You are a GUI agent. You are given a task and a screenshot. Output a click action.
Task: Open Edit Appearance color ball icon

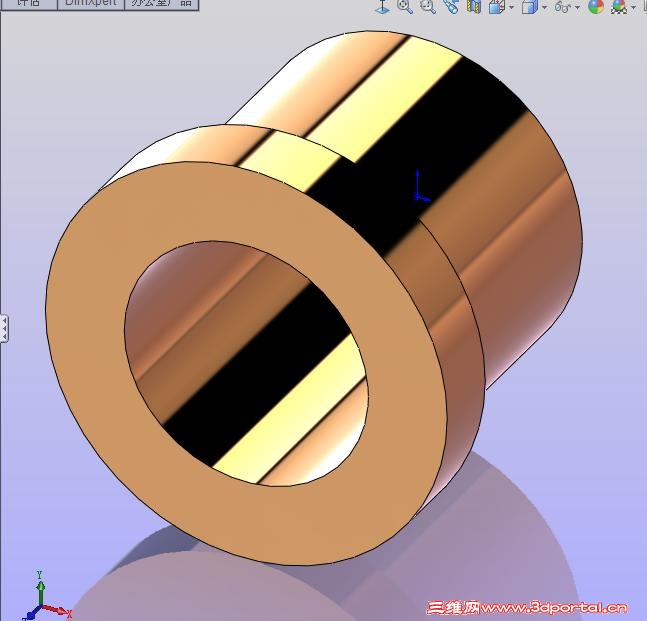point(596,7)
